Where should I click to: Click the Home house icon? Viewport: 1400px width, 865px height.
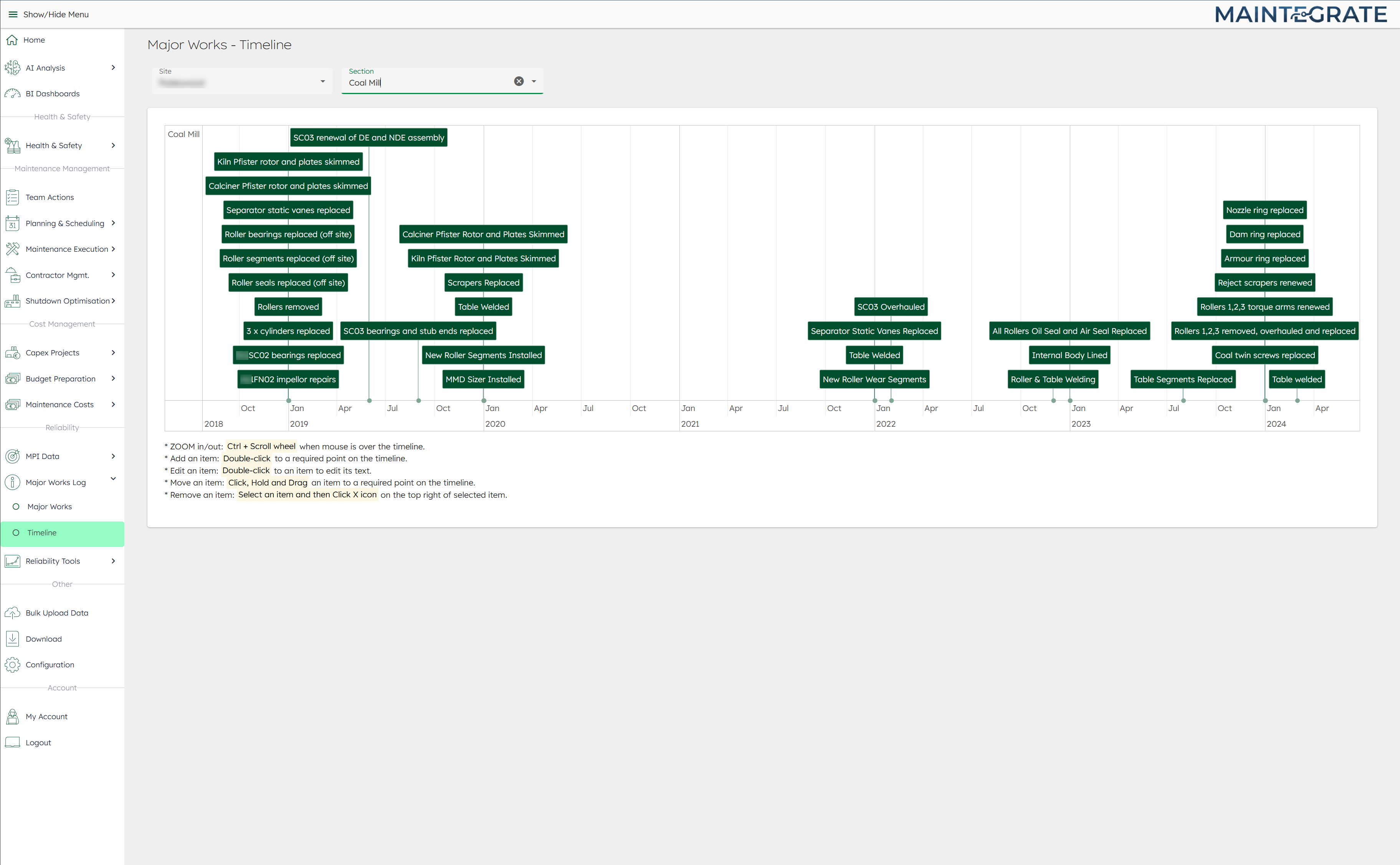pos(12,40)
